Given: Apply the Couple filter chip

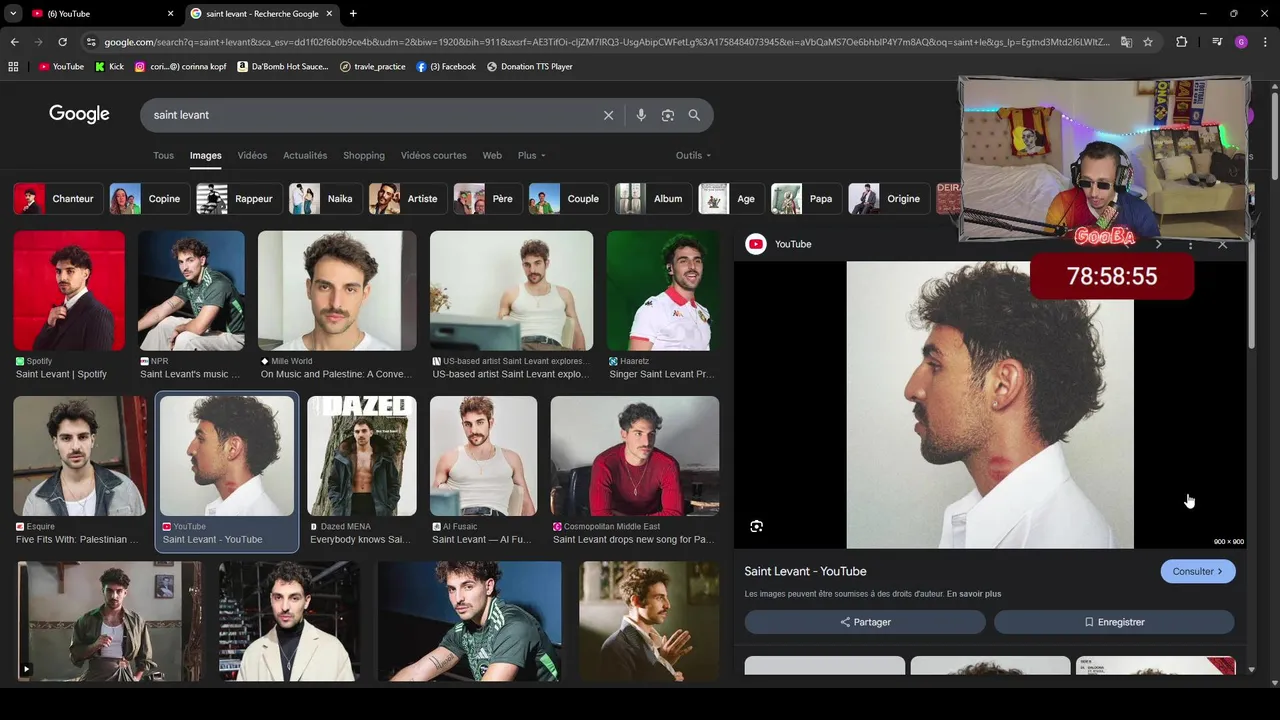Looking at the screenshot, I should [x=568, y=199].
